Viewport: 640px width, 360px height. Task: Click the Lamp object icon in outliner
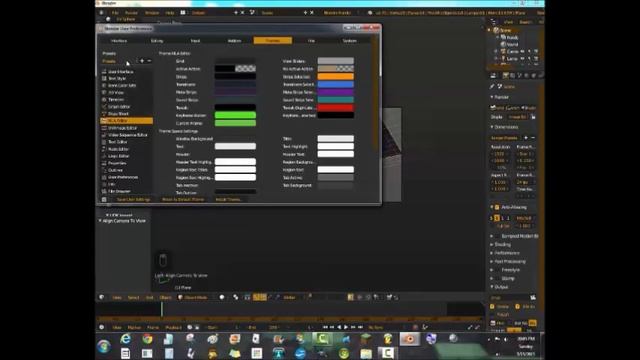pos(503,59)
